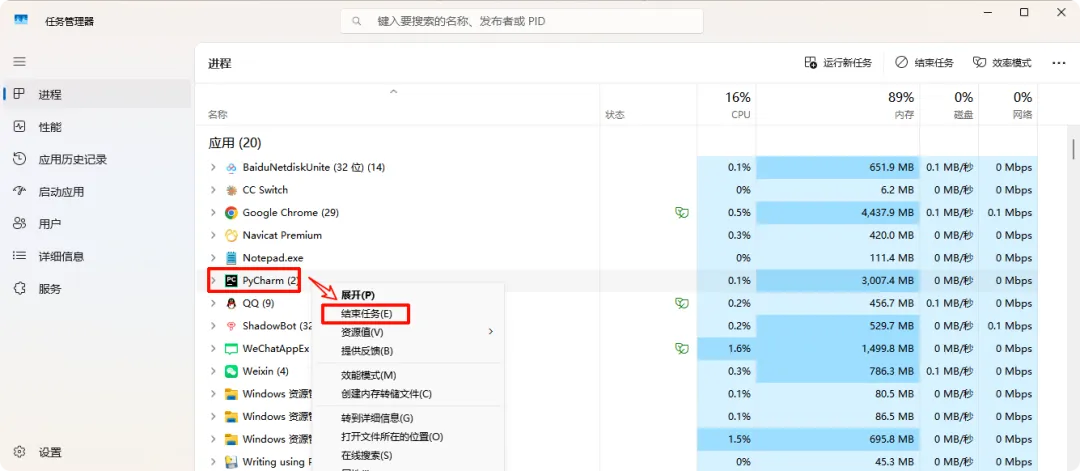The width and height of the screenshot is (1080, 471).
Task: Open 应用历史记录 app history page
Action: 96,159
